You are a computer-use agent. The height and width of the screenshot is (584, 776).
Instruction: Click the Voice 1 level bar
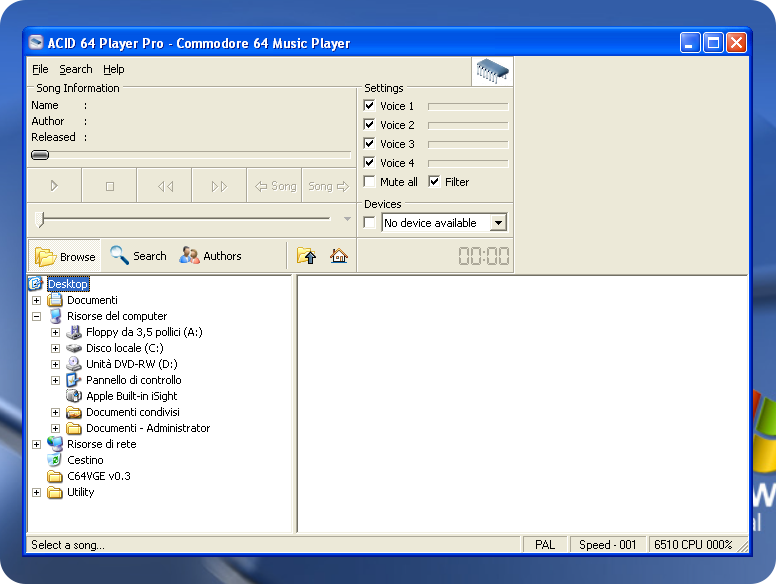(468, 106)
